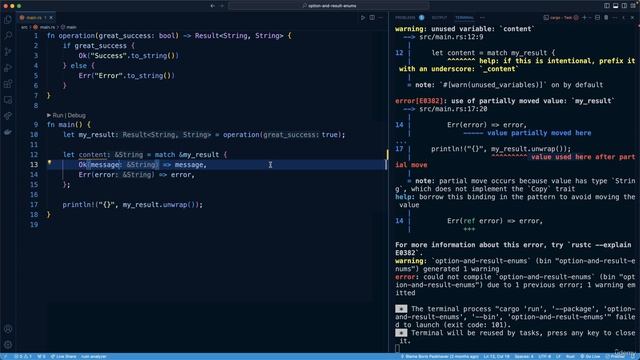The width and height of the screenshot is (640, 360).
Task: Maximize the panel with the chevron
Action: point(624,18)
